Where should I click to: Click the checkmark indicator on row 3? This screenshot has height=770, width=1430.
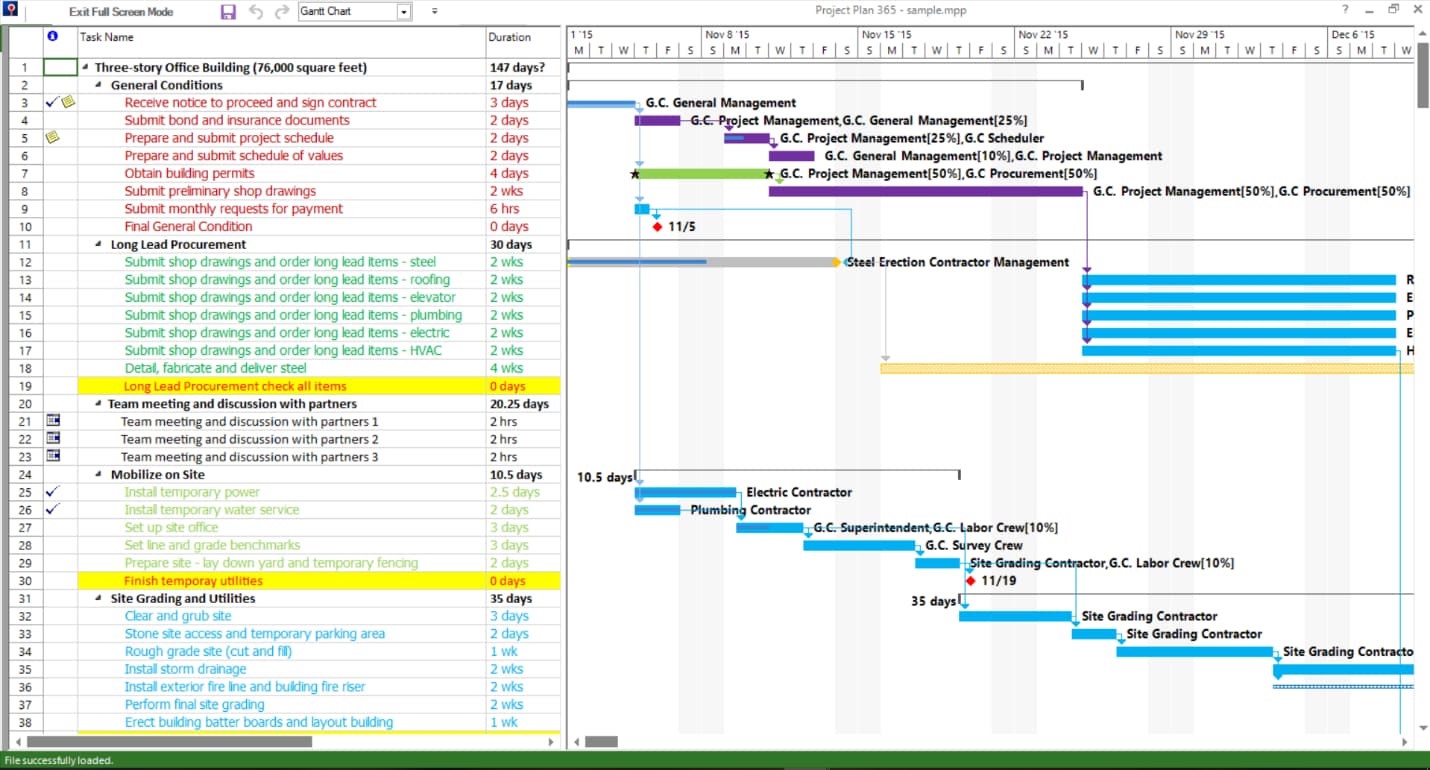coord(52,102)
